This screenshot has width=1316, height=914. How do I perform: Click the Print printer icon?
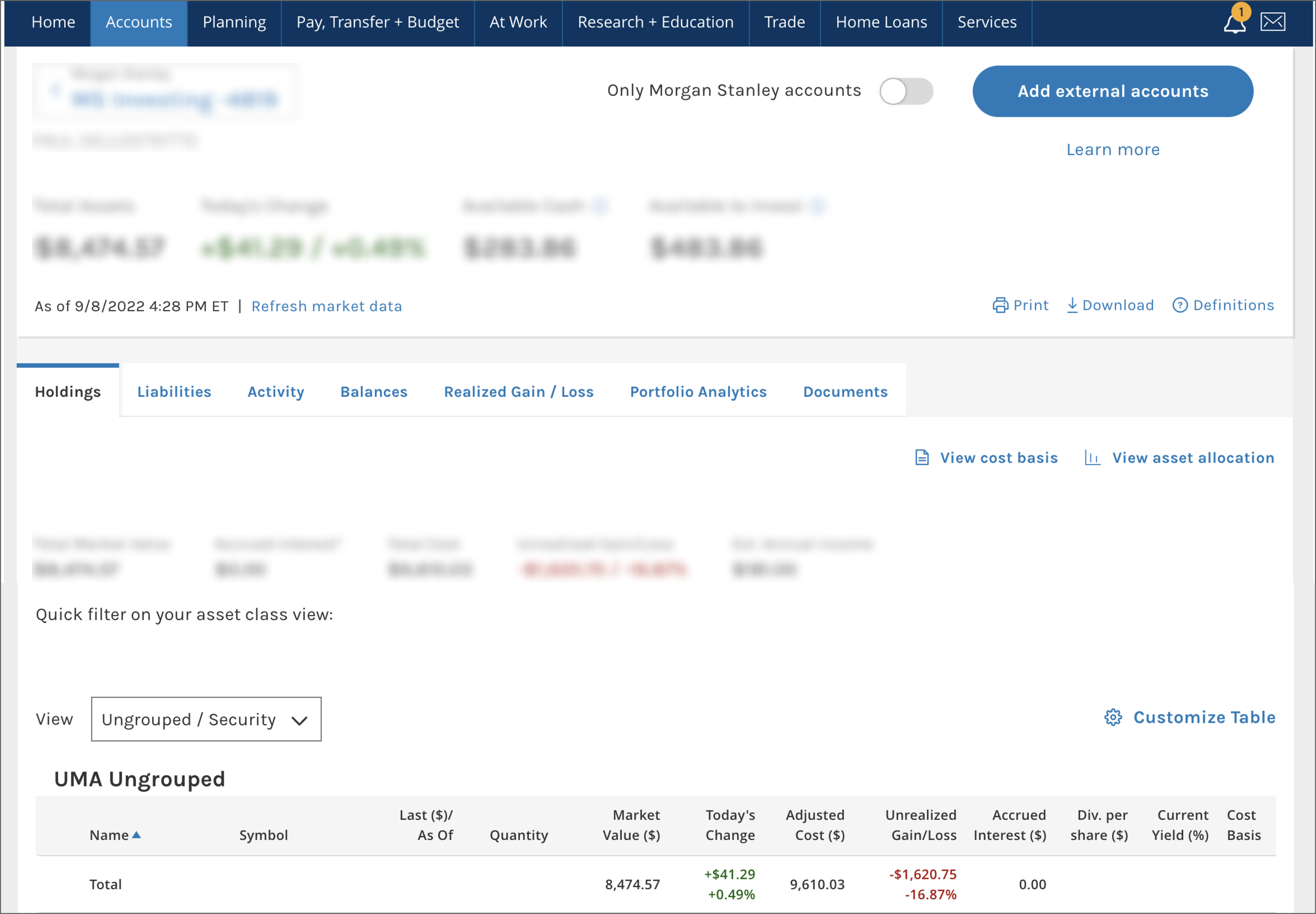pos(1000,305)
